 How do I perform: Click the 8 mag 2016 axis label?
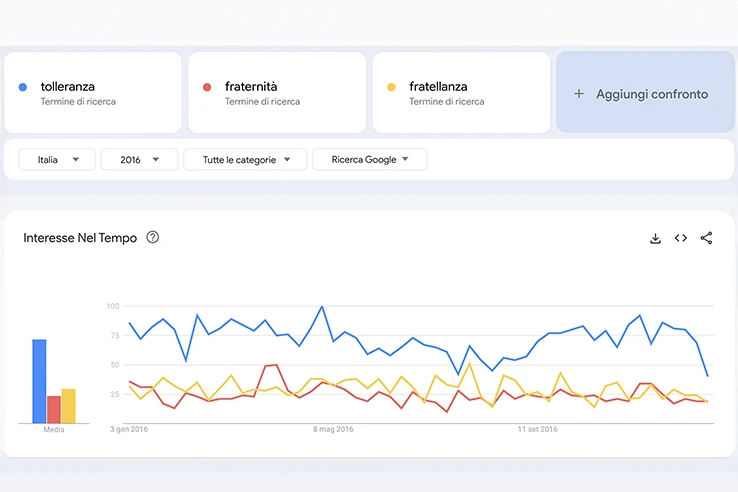pyautogui.click(x=333, y=429)
